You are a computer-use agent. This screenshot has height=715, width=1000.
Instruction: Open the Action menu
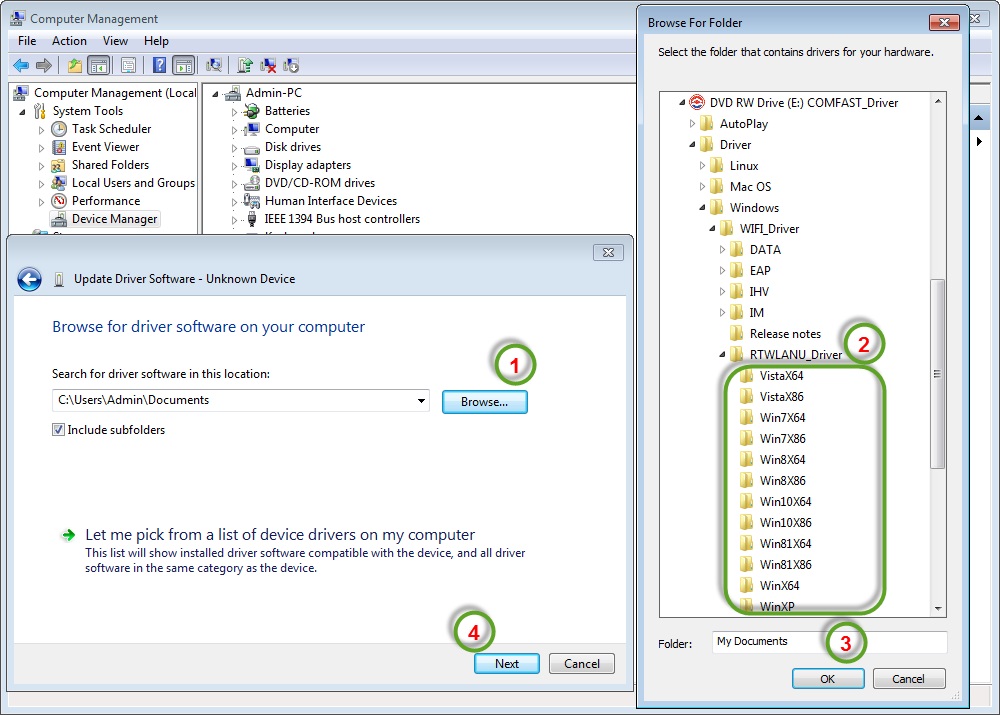point(69,41)
